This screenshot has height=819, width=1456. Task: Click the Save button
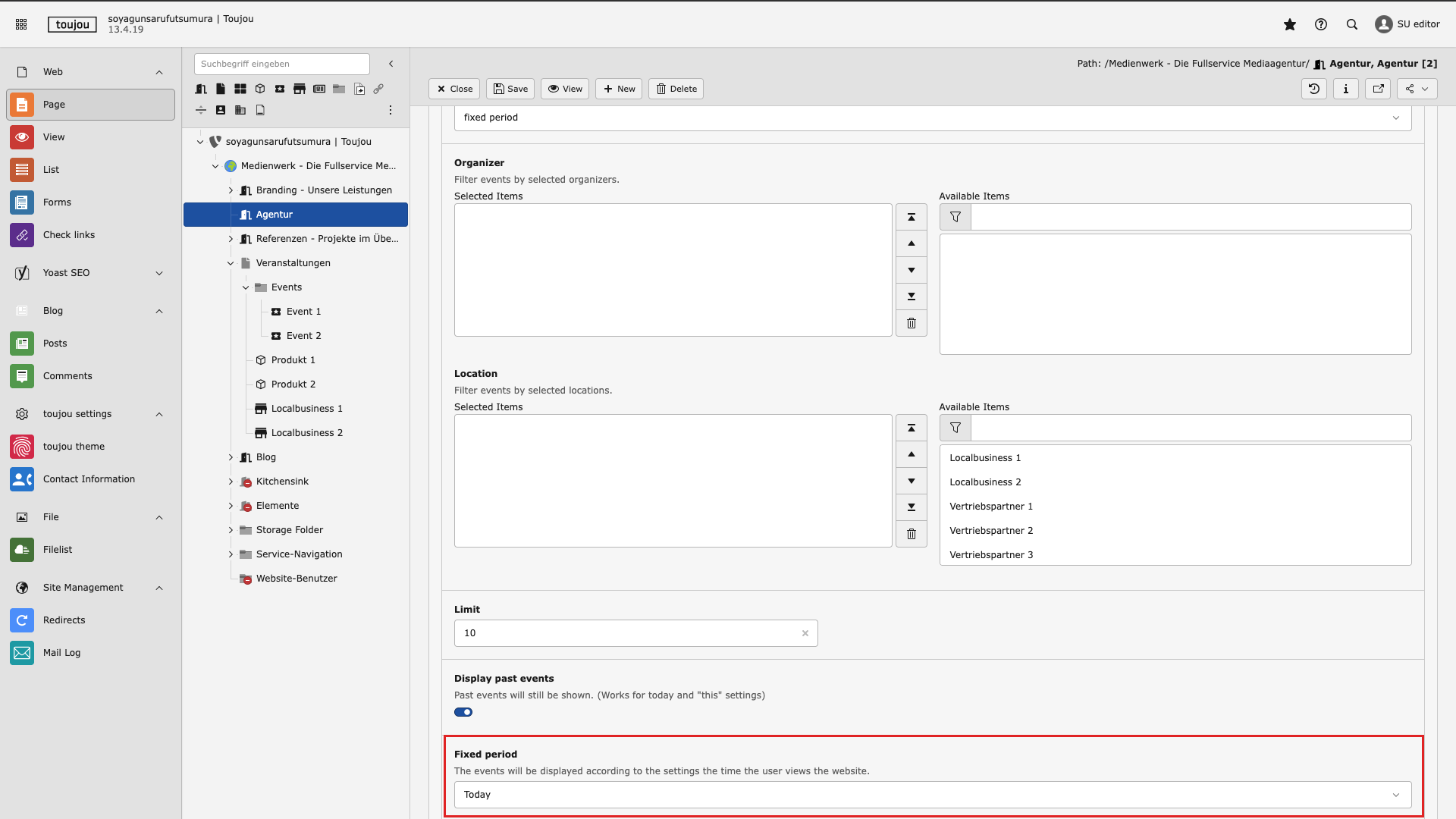(510, 89)
